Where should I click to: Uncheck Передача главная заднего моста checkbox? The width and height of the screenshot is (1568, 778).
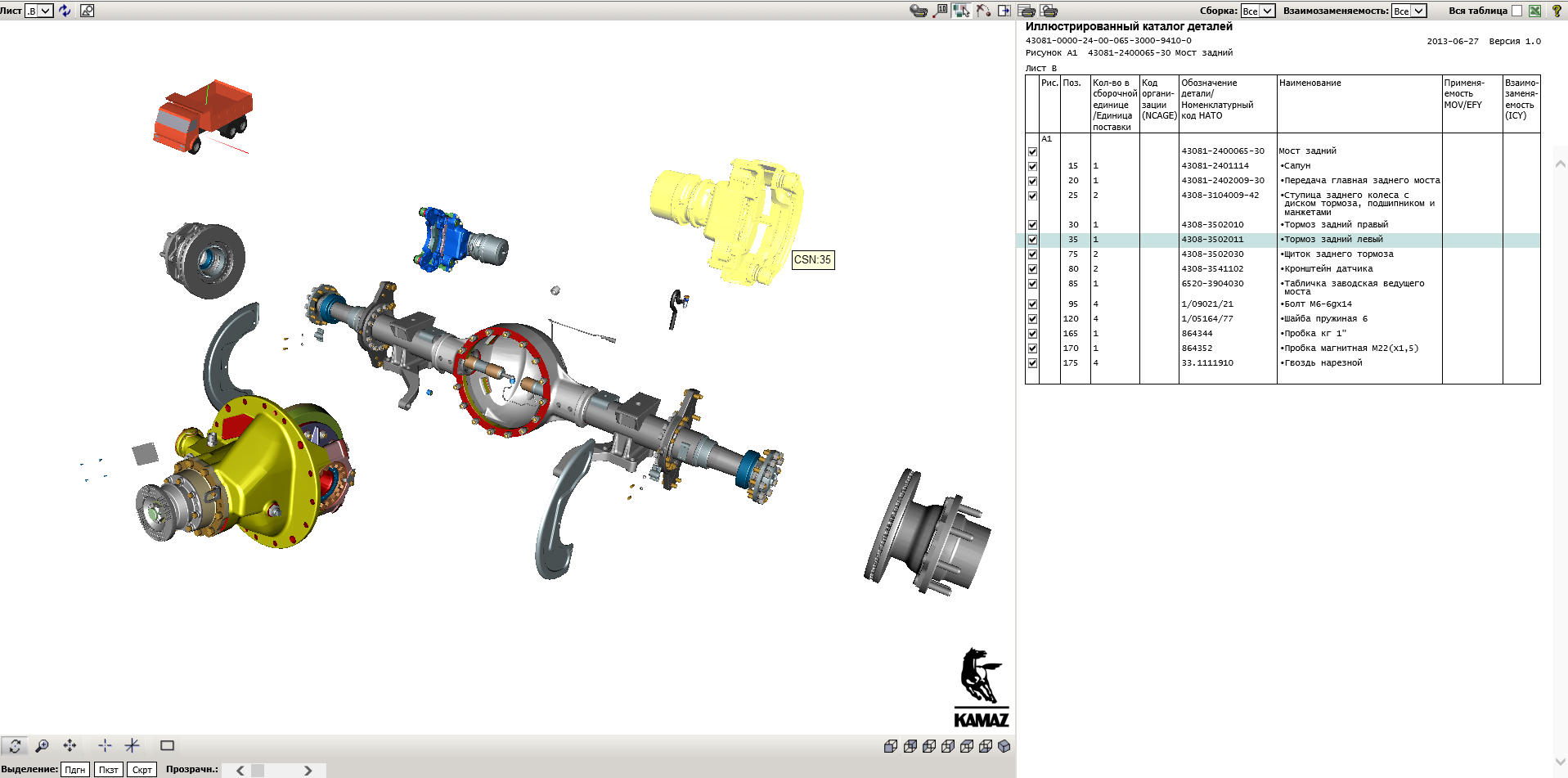[1032, 181]
